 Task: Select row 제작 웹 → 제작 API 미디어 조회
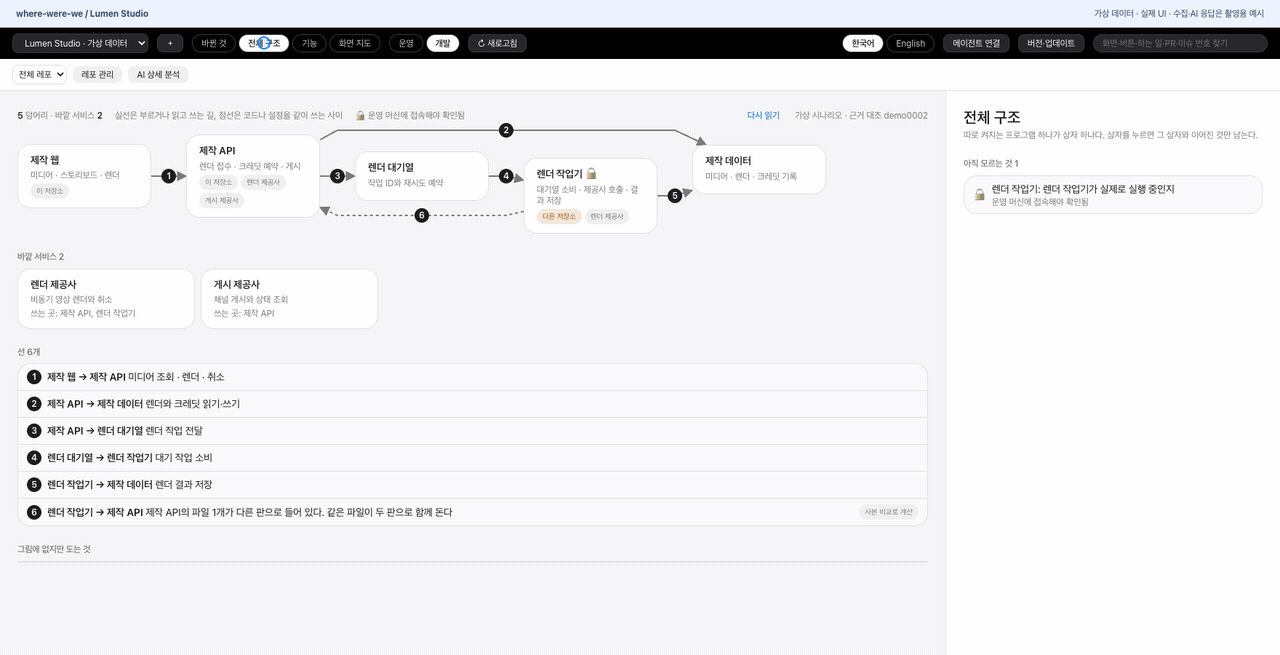tap(472, 377)
